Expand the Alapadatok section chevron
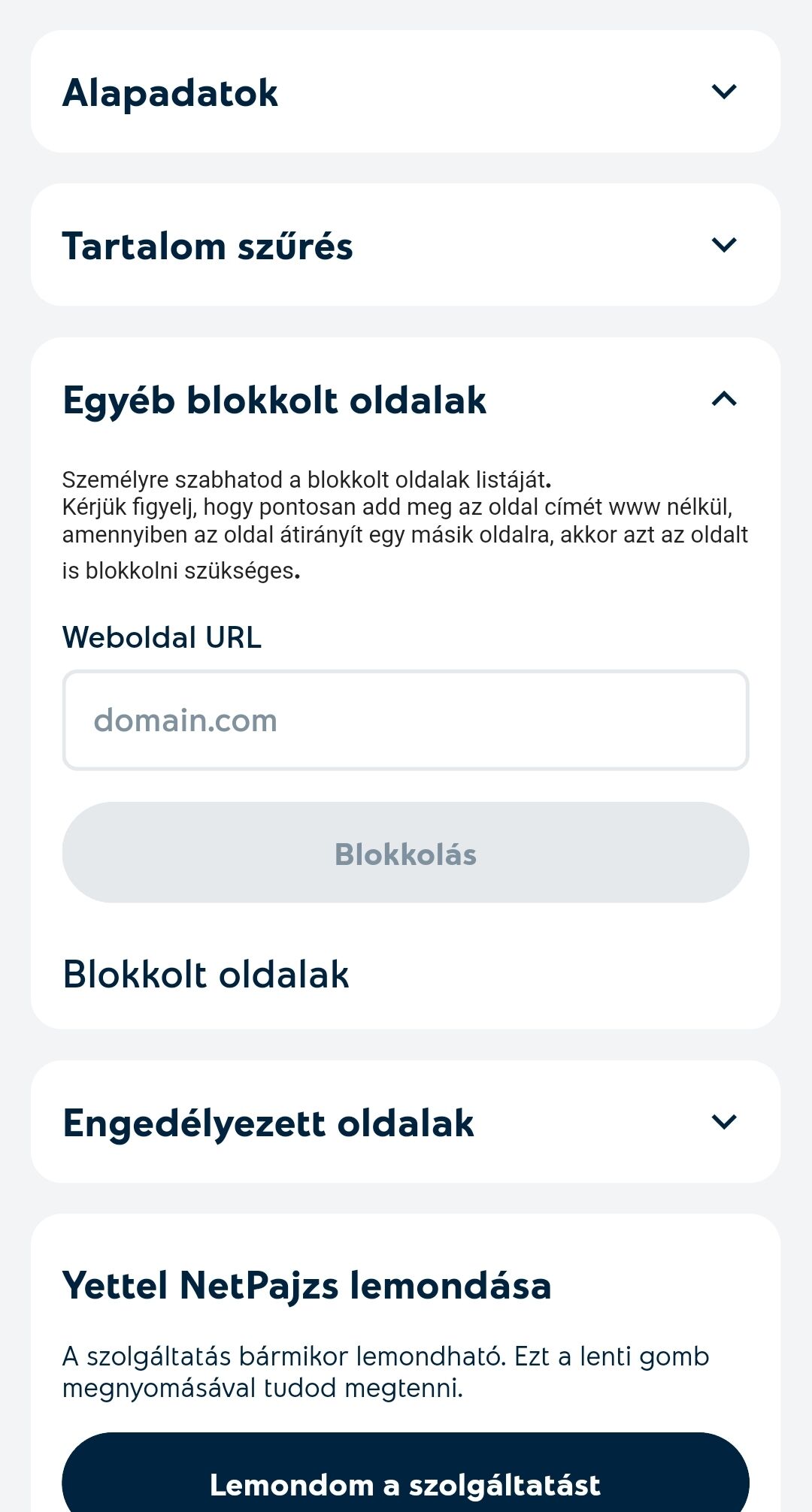This screenshot has width=812, height=1512. pyautogui.click(x=724, y=92)
